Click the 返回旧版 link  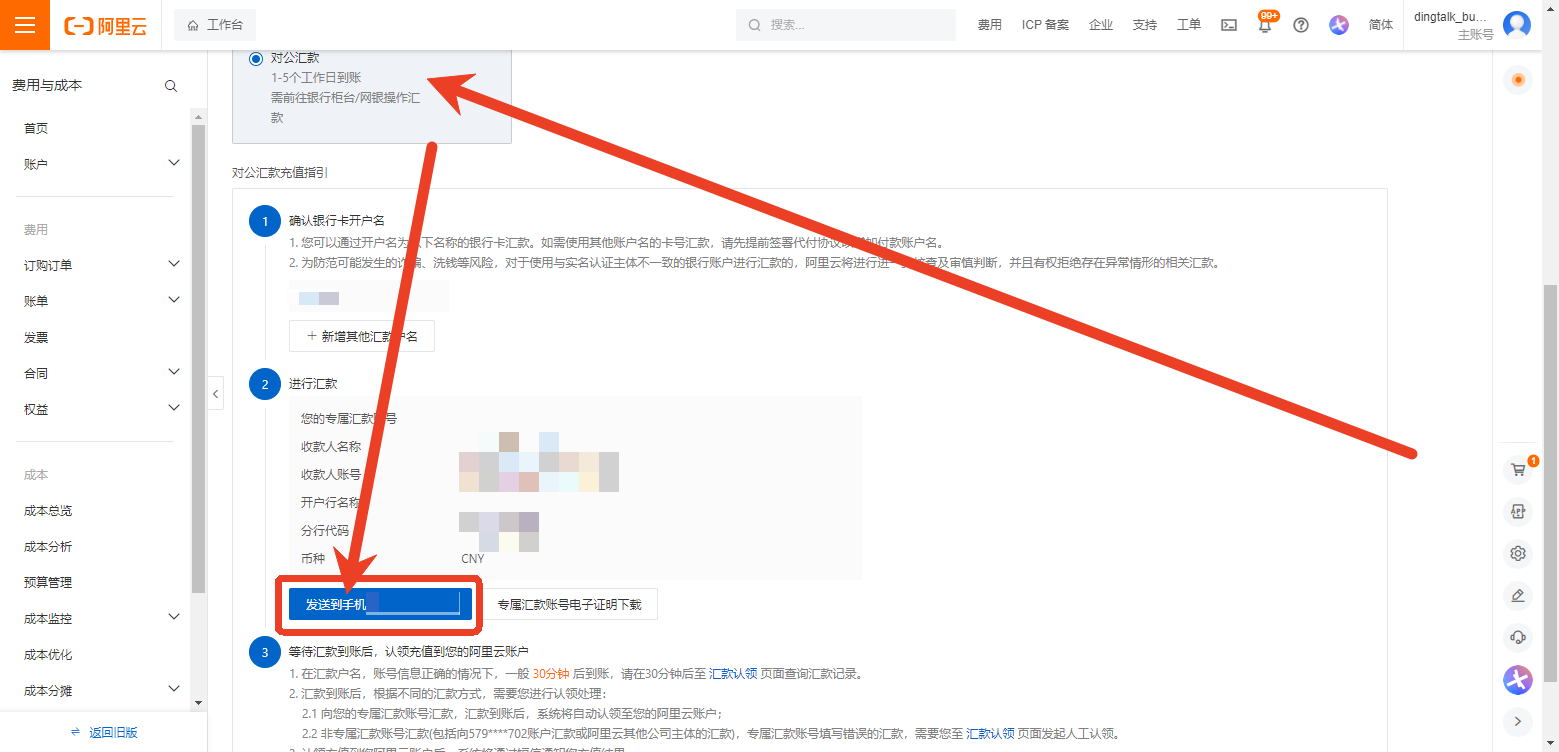click(x=104, y=732)
